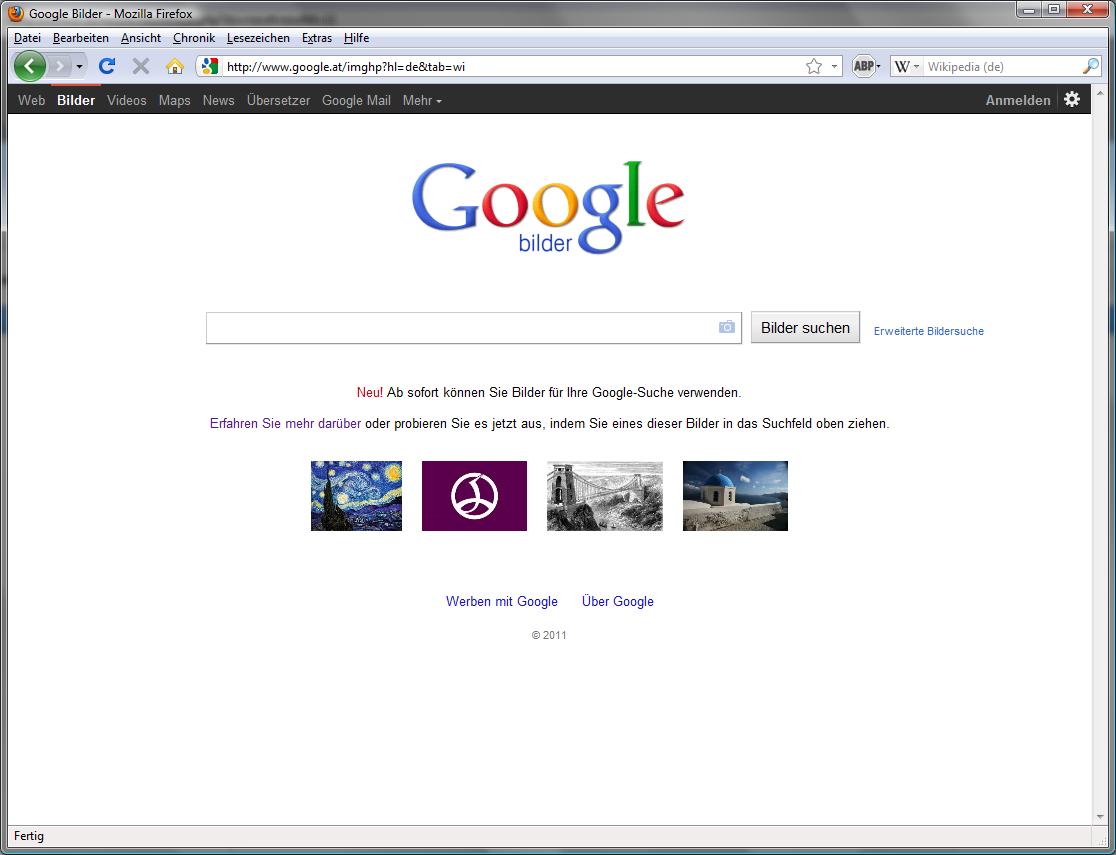
Task: Click the stop loading X icon
Action: pyautogui.click(x=141, y=66)
